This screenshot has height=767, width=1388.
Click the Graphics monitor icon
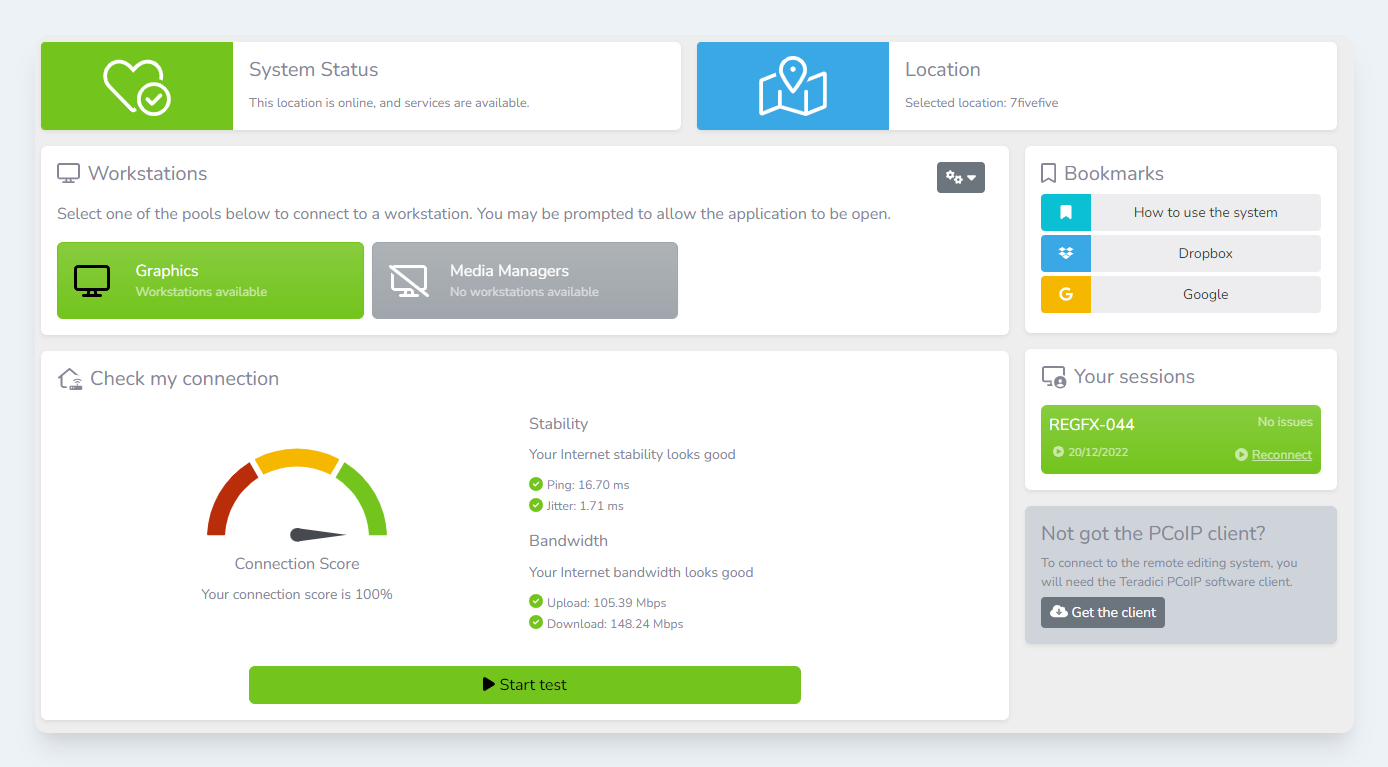(x=93, y=281)
